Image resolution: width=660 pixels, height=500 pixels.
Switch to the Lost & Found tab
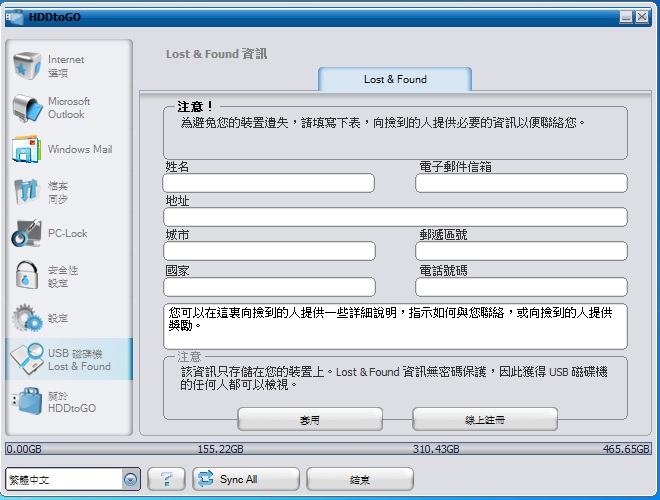395,79
